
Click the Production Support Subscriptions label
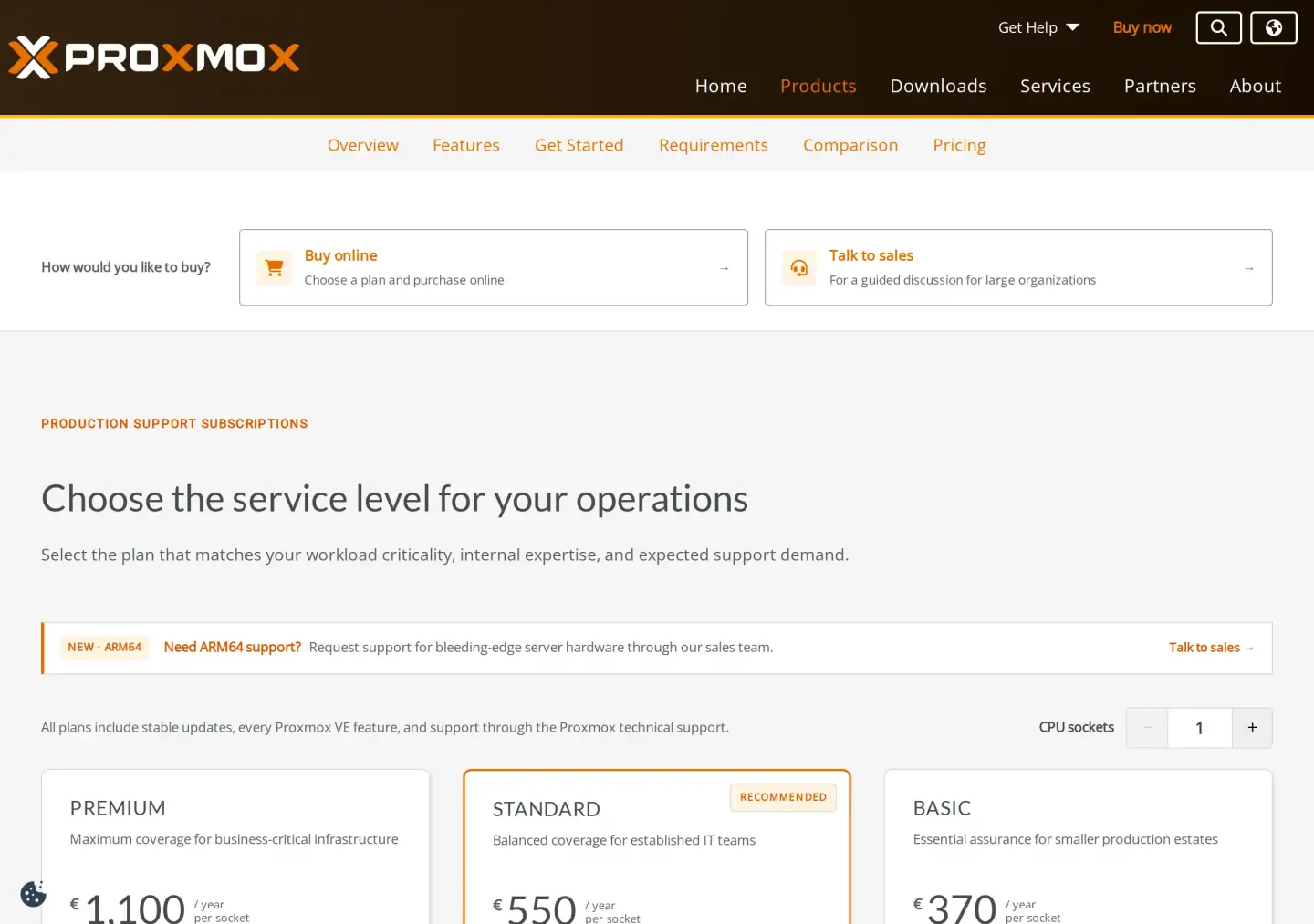[174, 424]
